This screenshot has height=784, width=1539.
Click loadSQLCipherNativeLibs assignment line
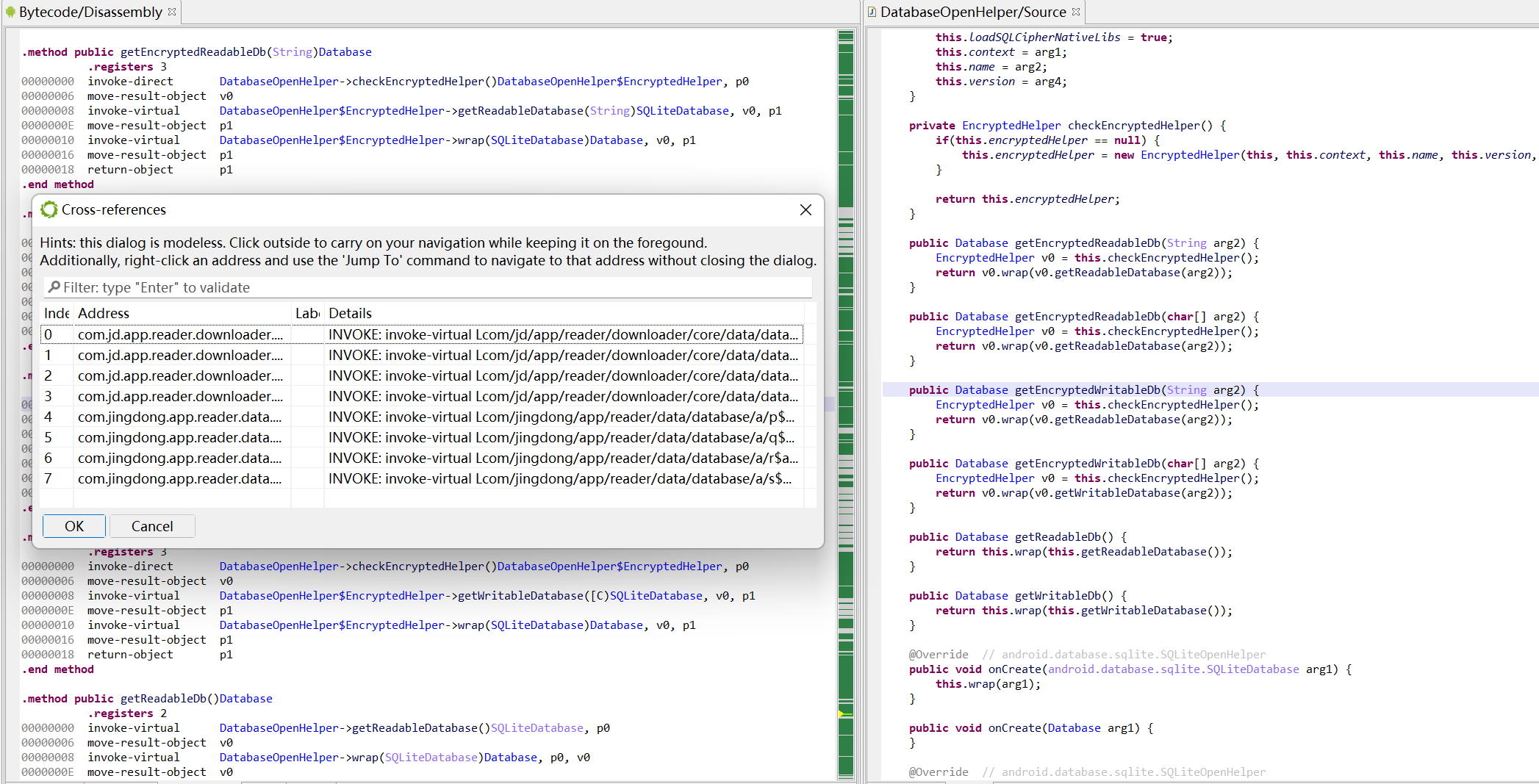coord(1054,37)
